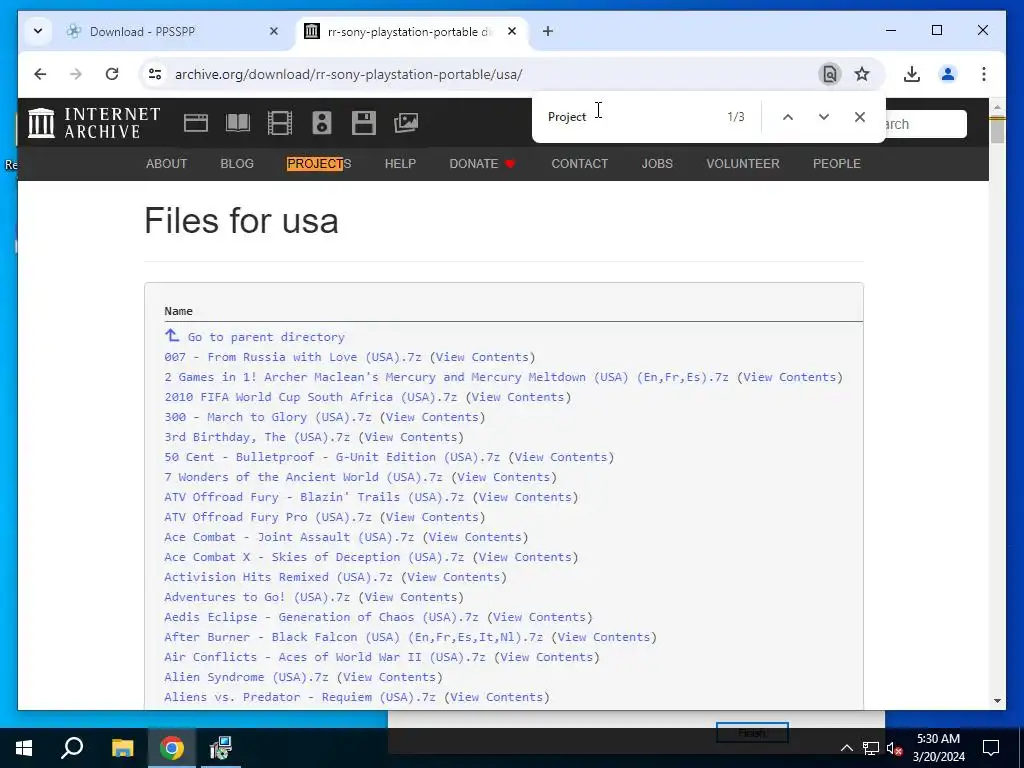Show hidden system tray icons
1024x768 pixels.
(x=846, y=748)
